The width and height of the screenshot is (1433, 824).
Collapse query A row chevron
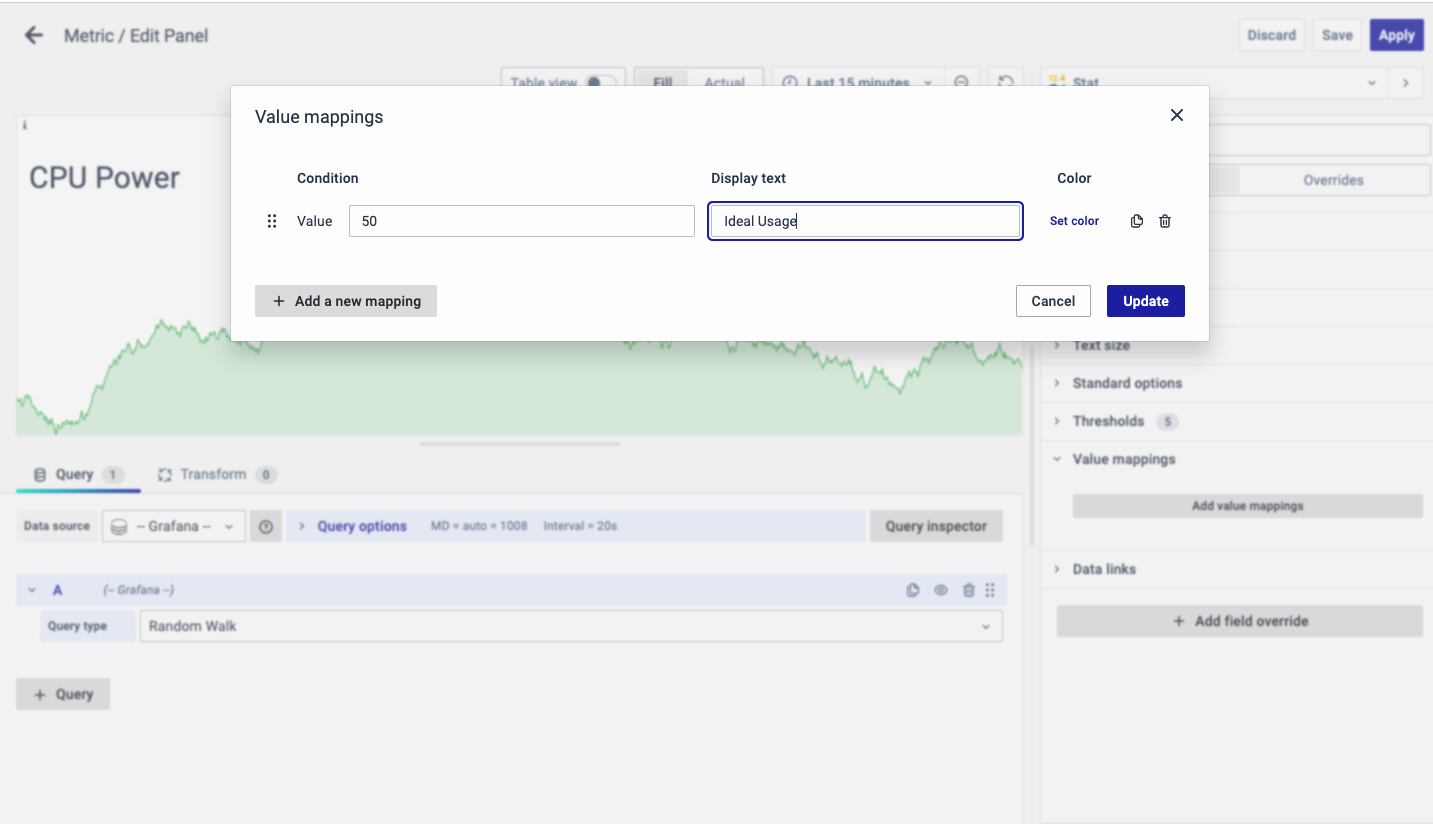pos(32,590)
